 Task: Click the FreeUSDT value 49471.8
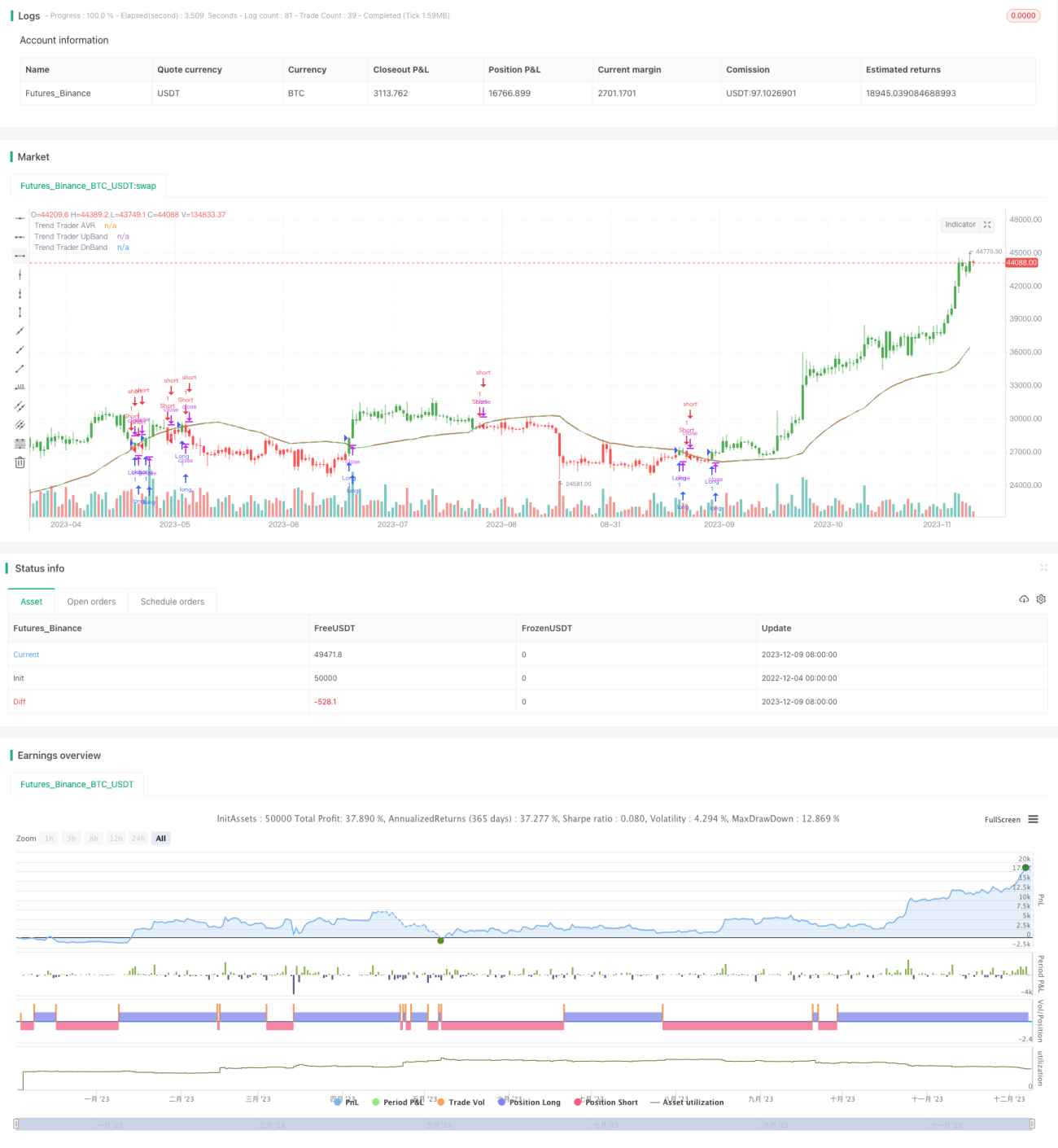[328, 655]
